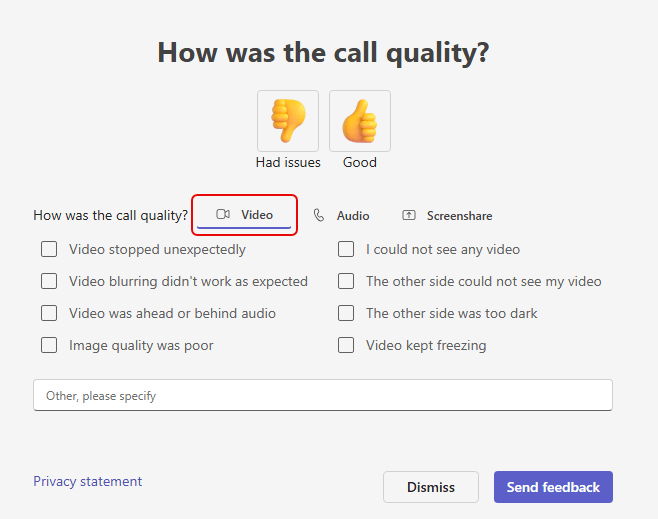Tick 'The other side could not see my video'
The width and height of the screenshot is (658, 519).
346,281
